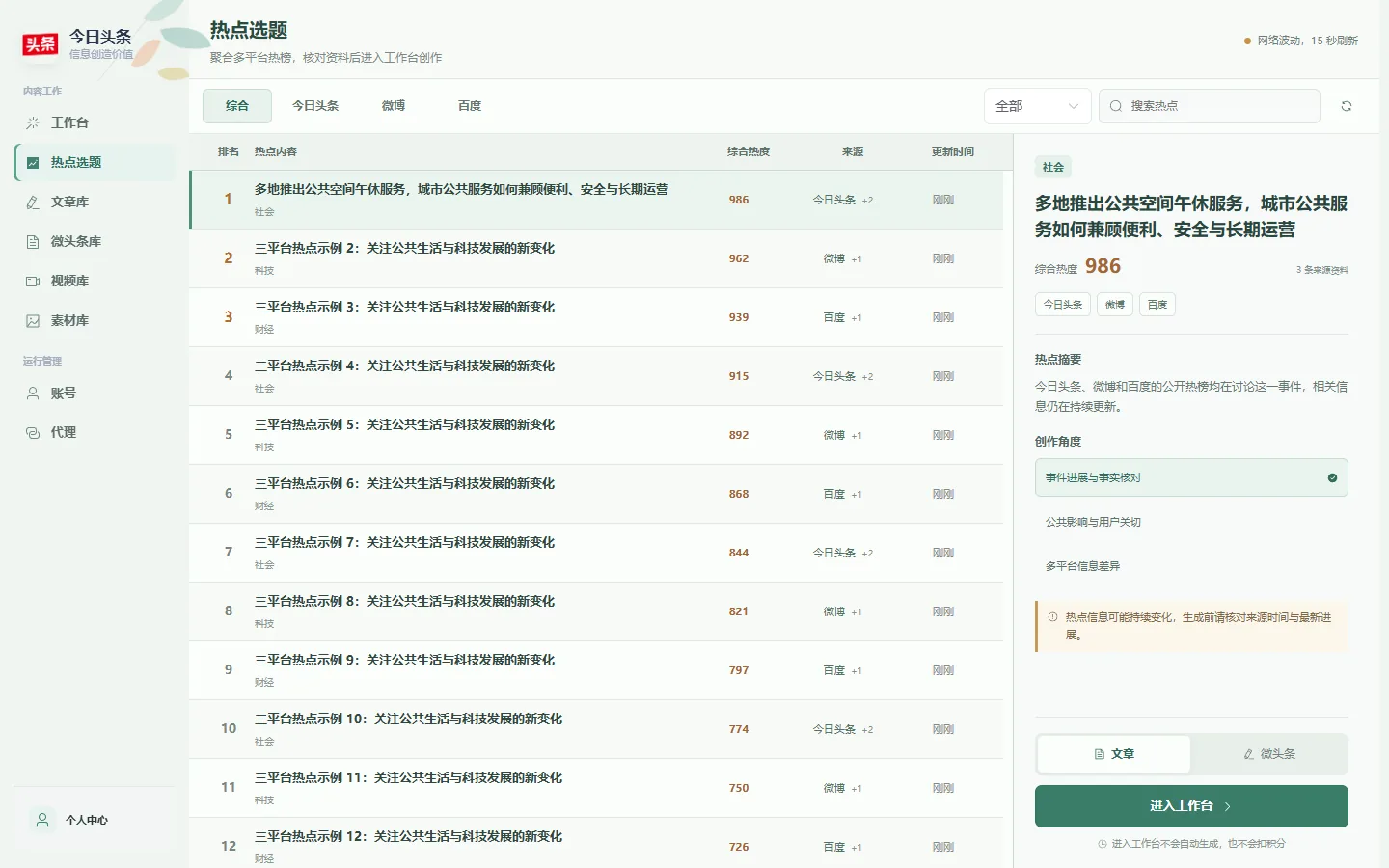Select 三平台热点示例 9 row
Screen dimensions: 1389x868
click(x=596, y=670)
